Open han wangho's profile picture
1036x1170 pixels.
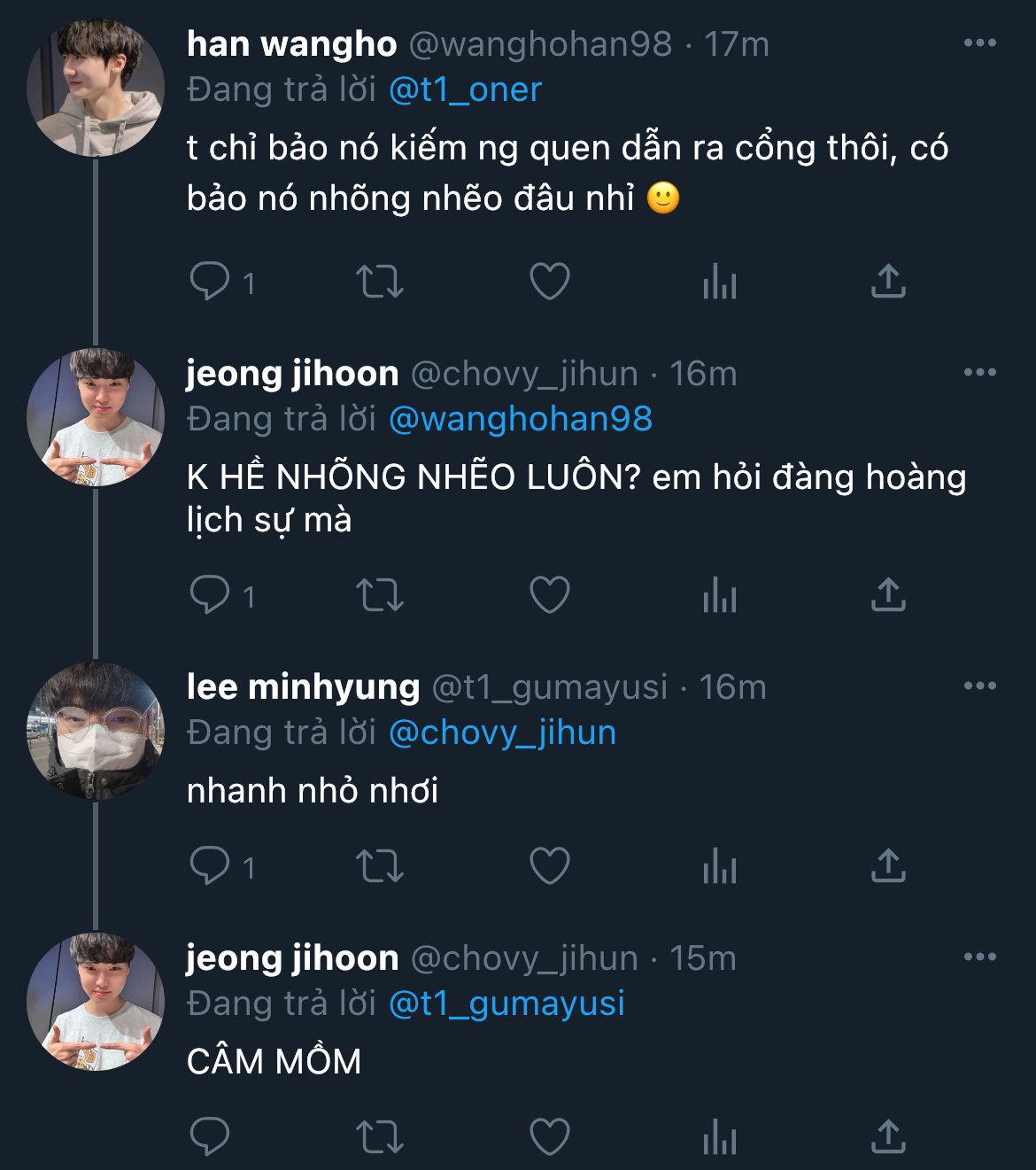(95, 88)
